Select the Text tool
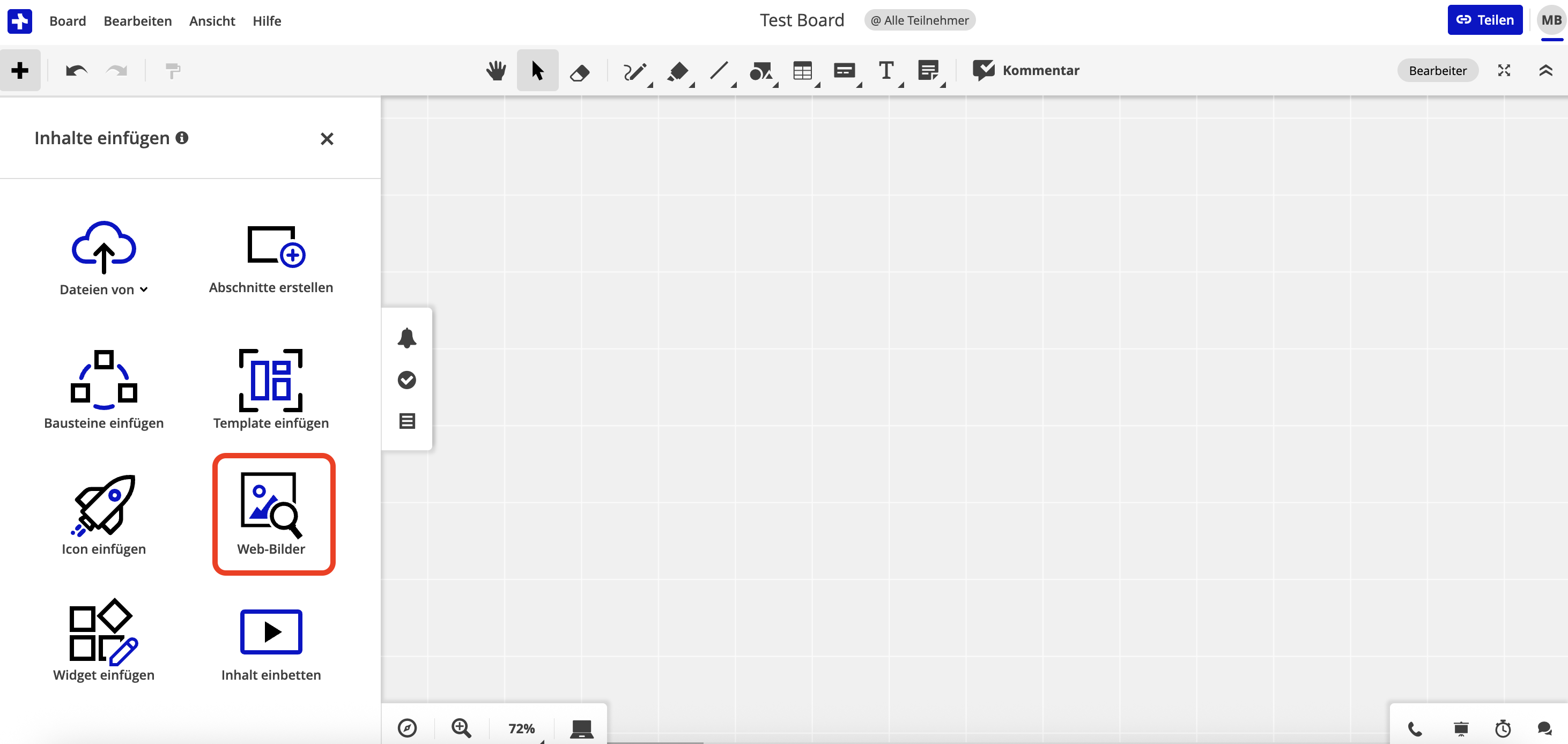This screenshot has height=744, width=1568. [x=886, y=70]
